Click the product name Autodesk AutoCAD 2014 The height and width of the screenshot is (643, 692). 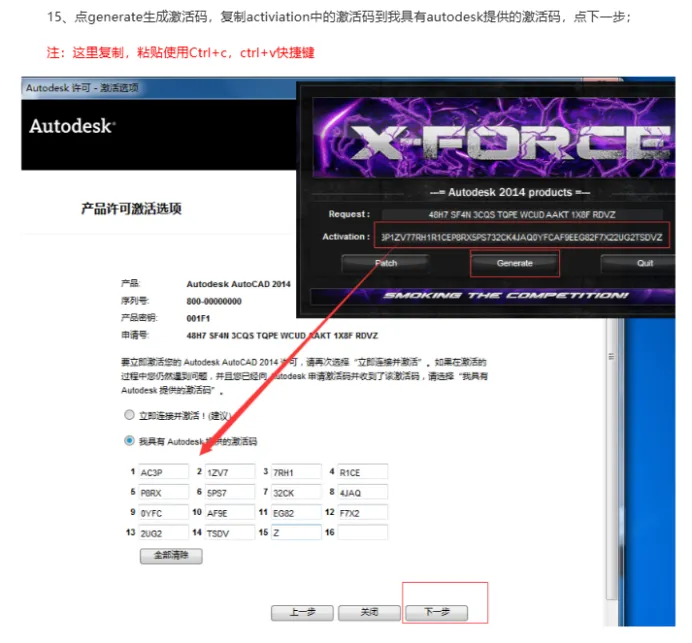pos(238,284)
